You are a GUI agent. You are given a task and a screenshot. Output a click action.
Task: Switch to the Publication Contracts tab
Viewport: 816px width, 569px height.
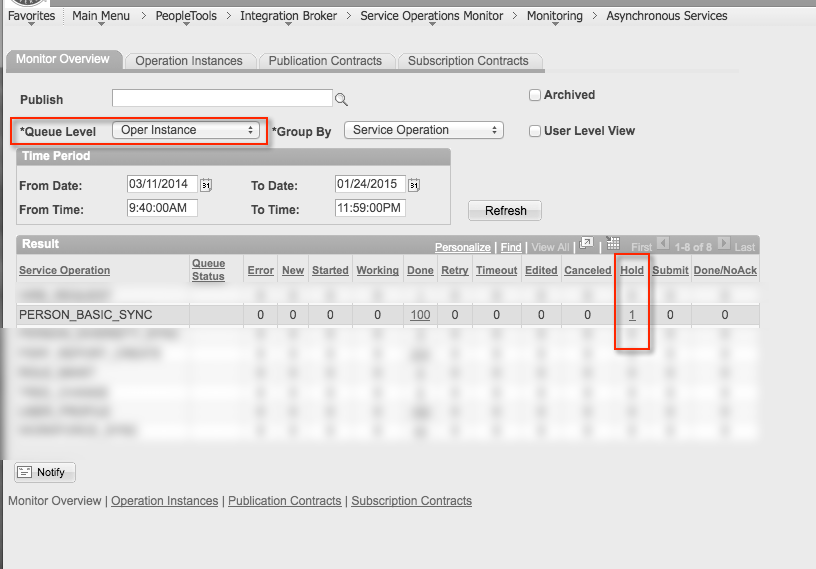click(325, 61)
